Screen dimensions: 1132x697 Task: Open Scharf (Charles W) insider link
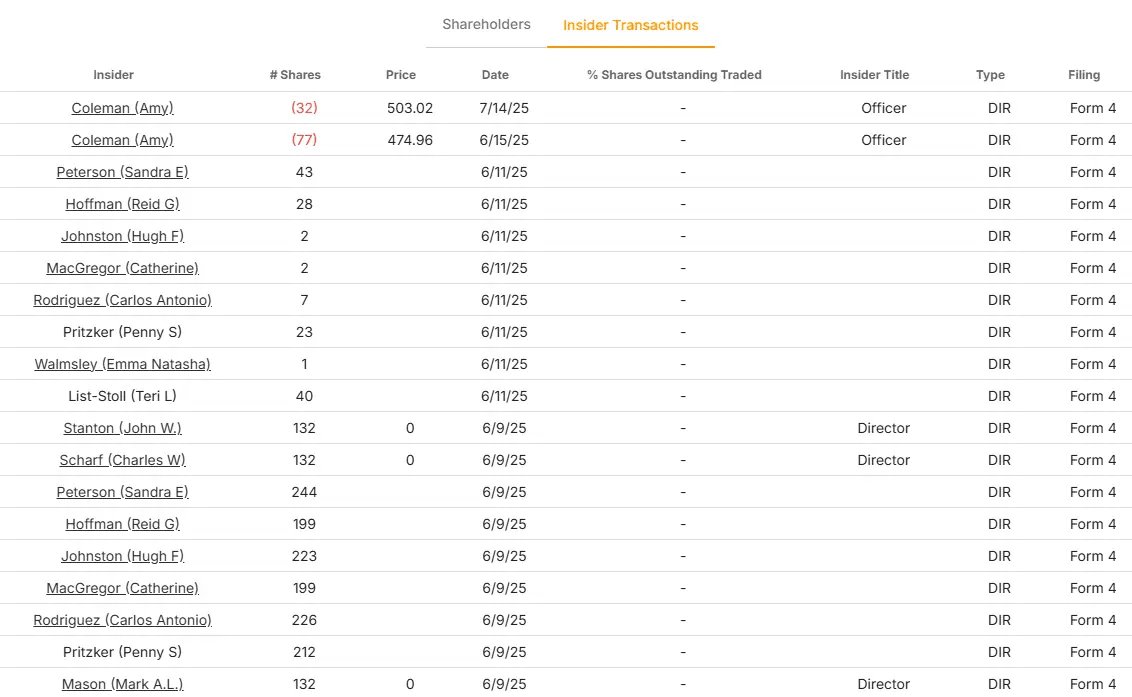pyautogui.click(x=122, y=459)
